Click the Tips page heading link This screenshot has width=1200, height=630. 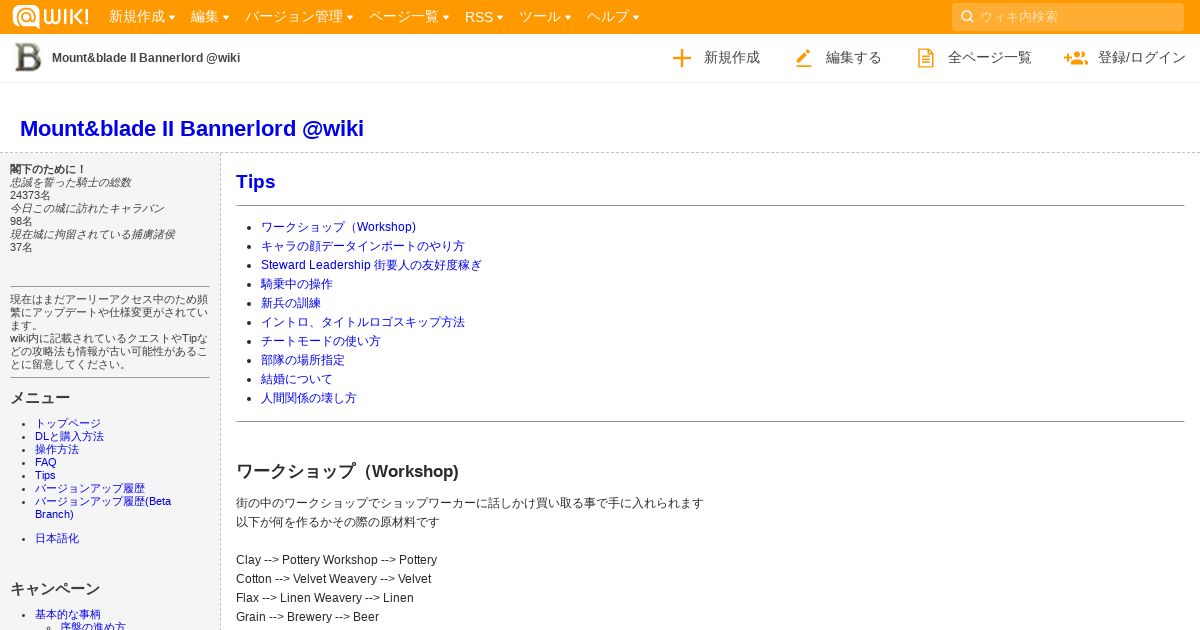(x=255, y=182)
